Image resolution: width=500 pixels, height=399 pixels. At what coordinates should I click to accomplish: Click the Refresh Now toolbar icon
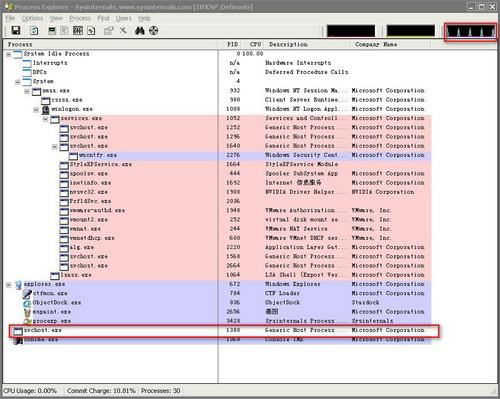click(34, 31)
